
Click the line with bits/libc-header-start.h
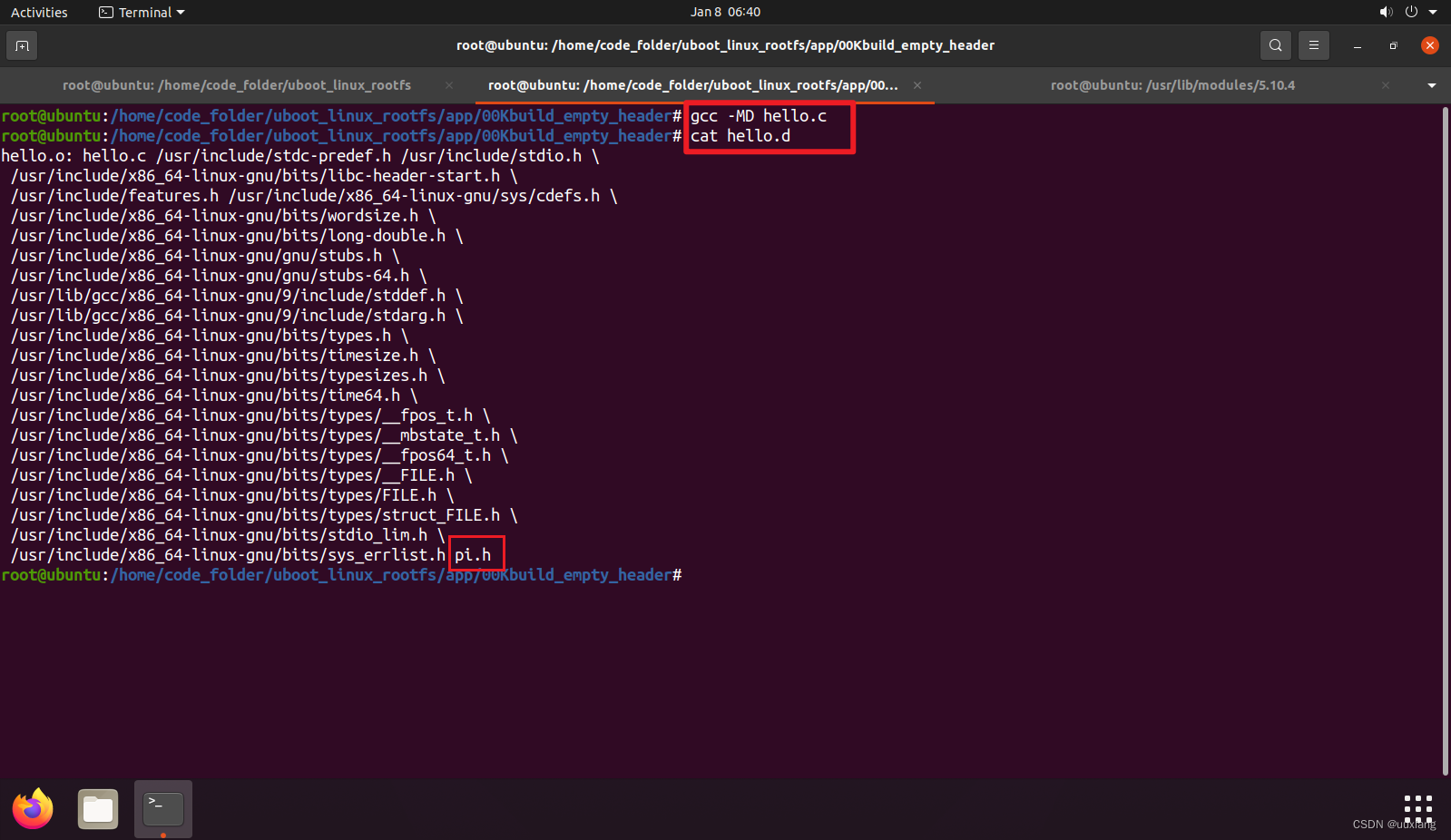click(x=264, y=176)
